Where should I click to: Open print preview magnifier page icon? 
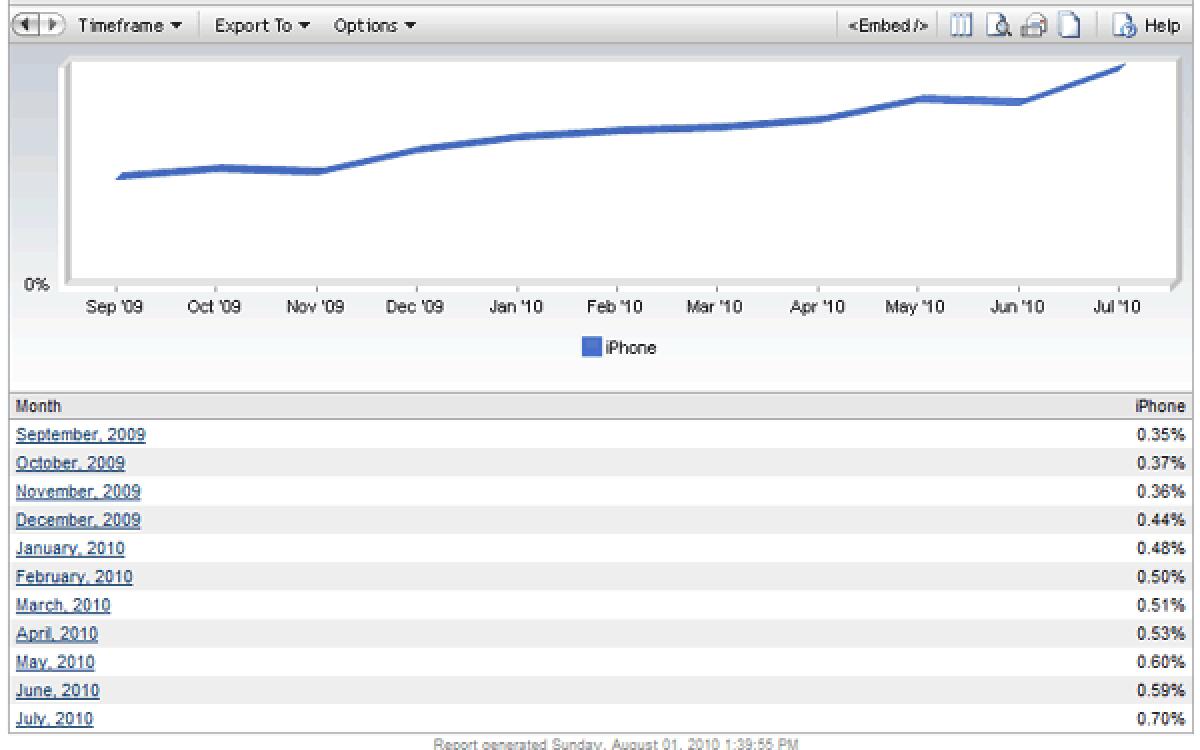click(x=997, y=26)
